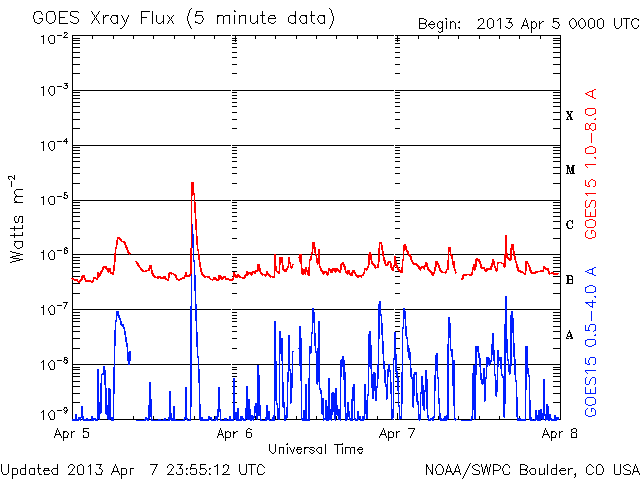The height and width of the screenshot is (480, 640).
Task: Select the Apr 8 date on time axis
Action: [559, 434]
